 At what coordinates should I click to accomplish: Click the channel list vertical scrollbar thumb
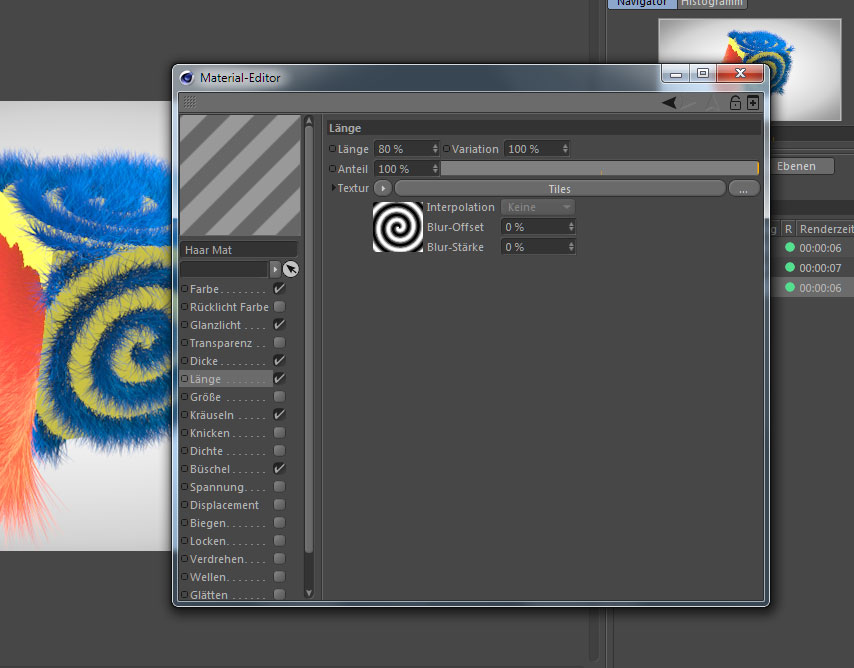coord(309,340)
